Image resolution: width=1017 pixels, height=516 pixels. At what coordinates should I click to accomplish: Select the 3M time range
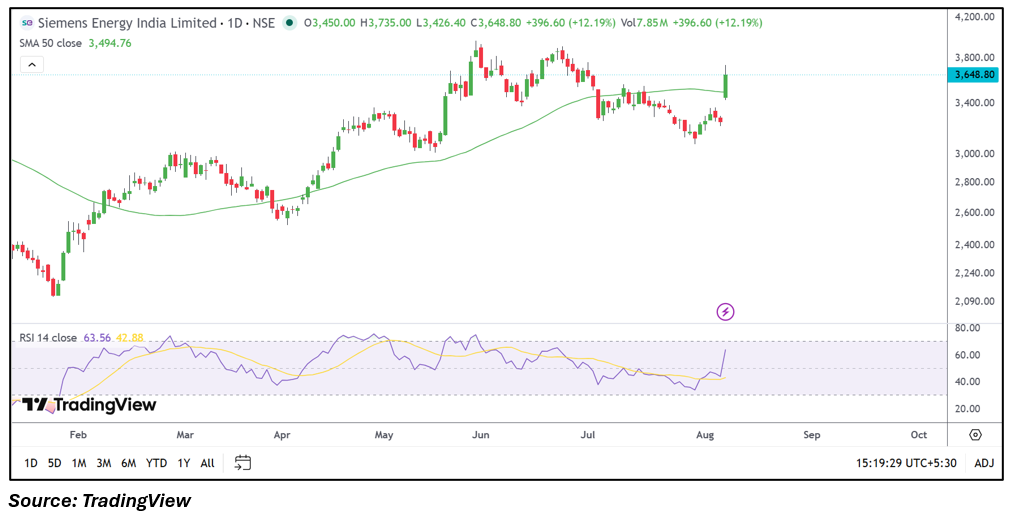tap(104, 463)
